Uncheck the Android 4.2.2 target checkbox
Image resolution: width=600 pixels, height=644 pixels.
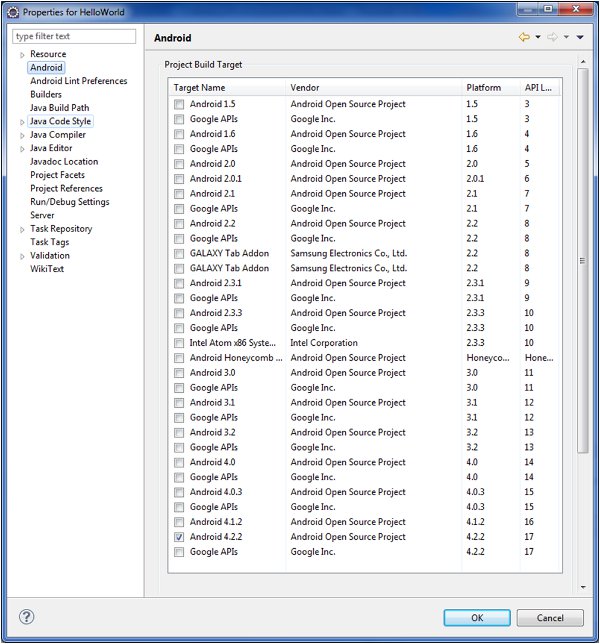[x=179, y=537]
